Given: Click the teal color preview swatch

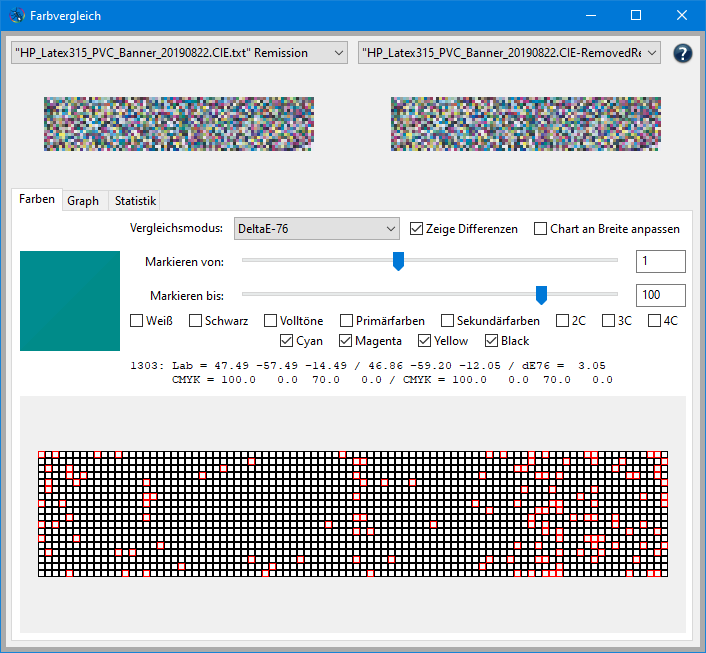Looking at the screenshot, I should point(70,301).
